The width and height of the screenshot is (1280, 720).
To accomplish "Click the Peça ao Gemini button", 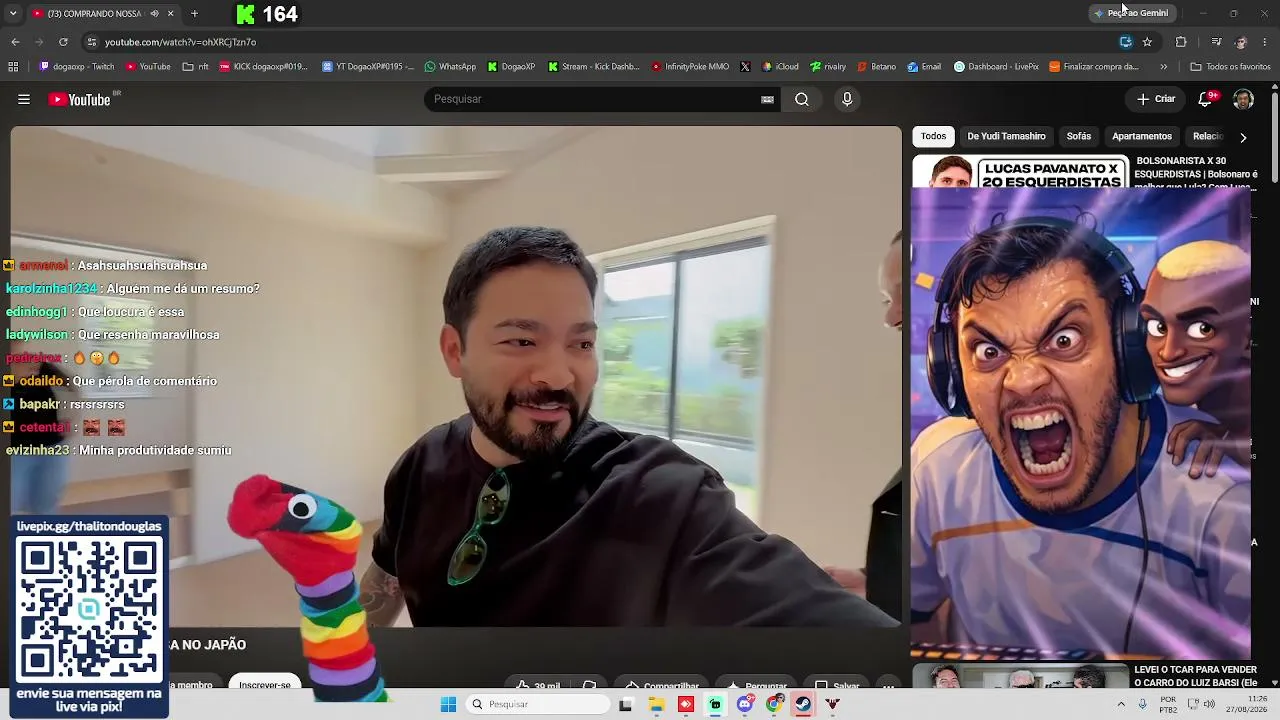I will (1132, 13).
